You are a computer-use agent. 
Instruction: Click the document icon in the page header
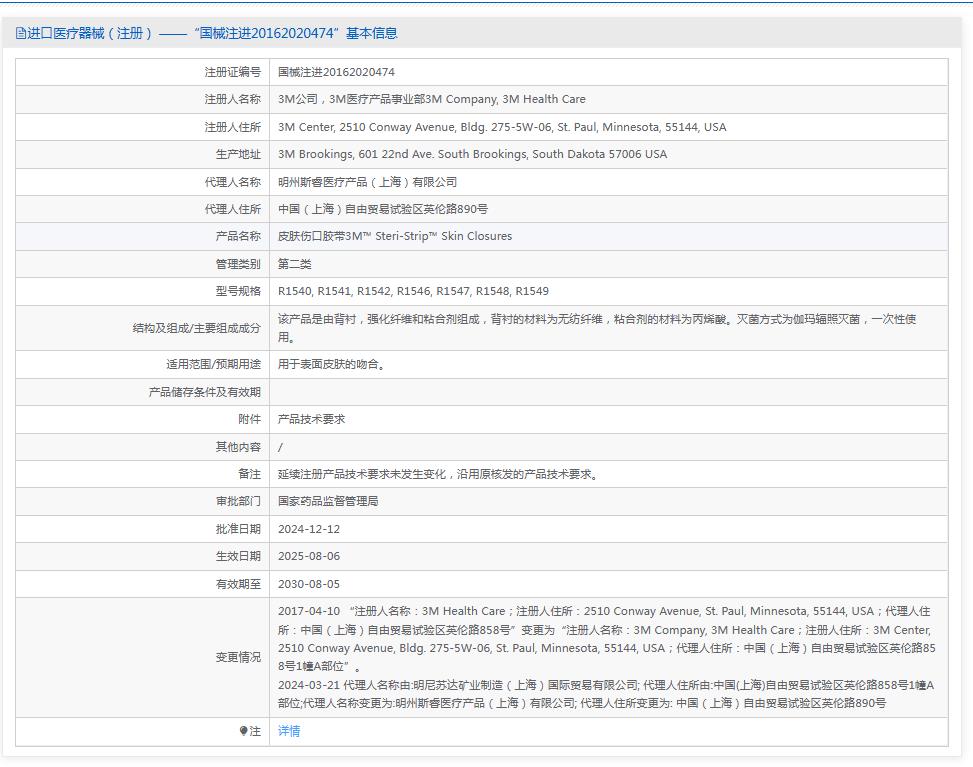pos(20,33)
